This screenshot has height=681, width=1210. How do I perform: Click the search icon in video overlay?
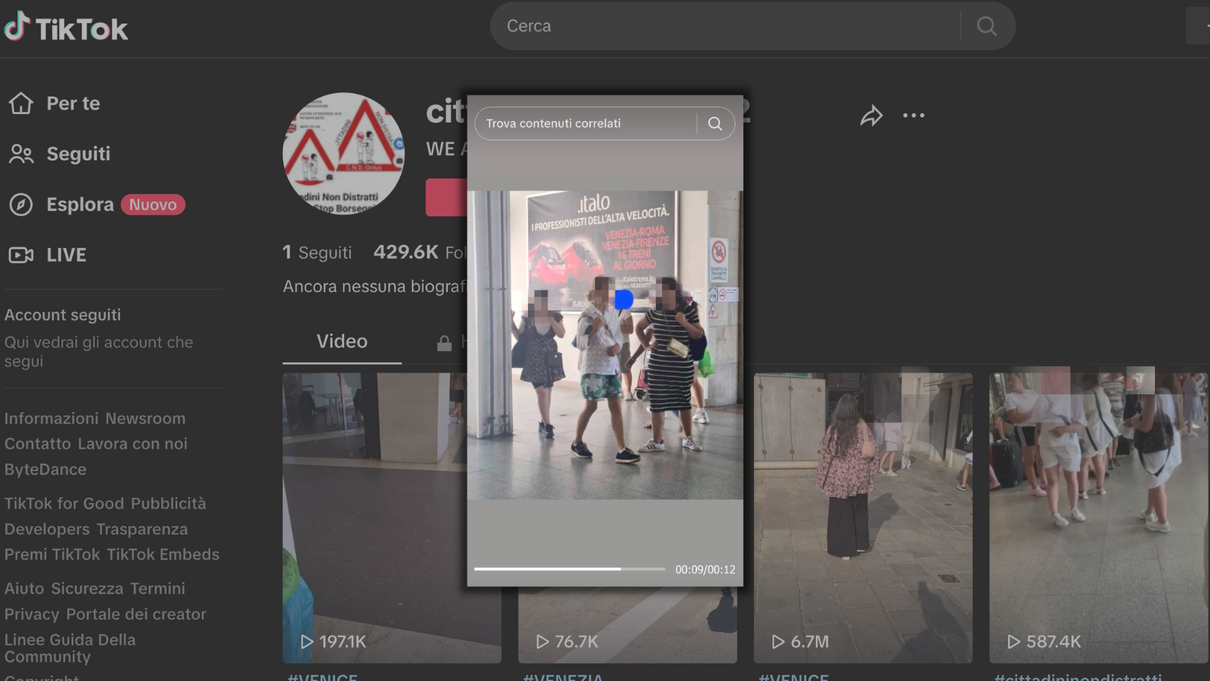[715, 124]
